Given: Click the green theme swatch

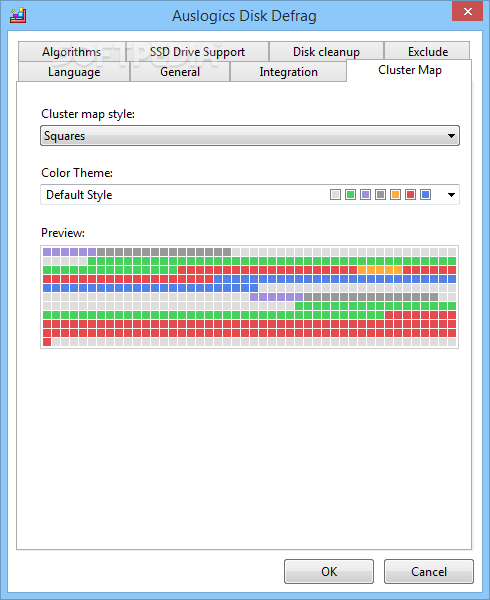Looking at the screenshot, I should point(350,195).
